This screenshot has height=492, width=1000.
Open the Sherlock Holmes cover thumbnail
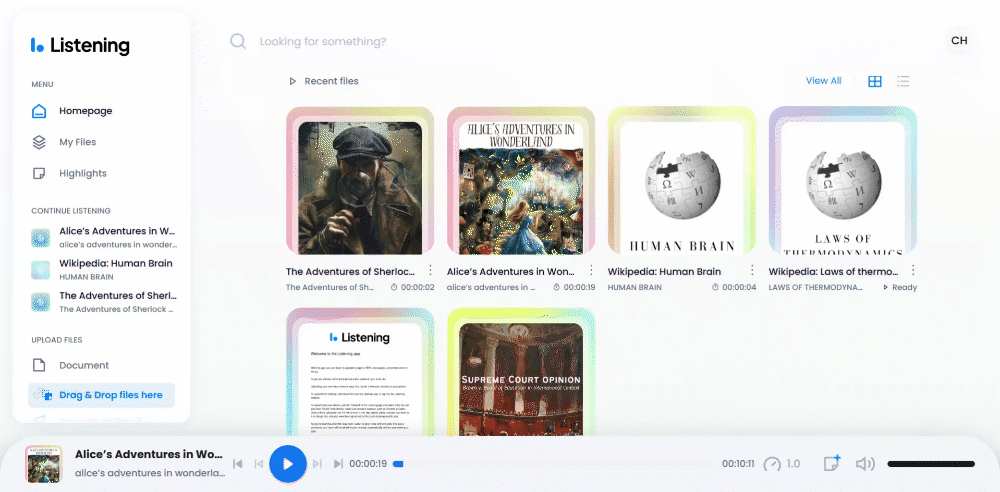[x=360, y=183]
